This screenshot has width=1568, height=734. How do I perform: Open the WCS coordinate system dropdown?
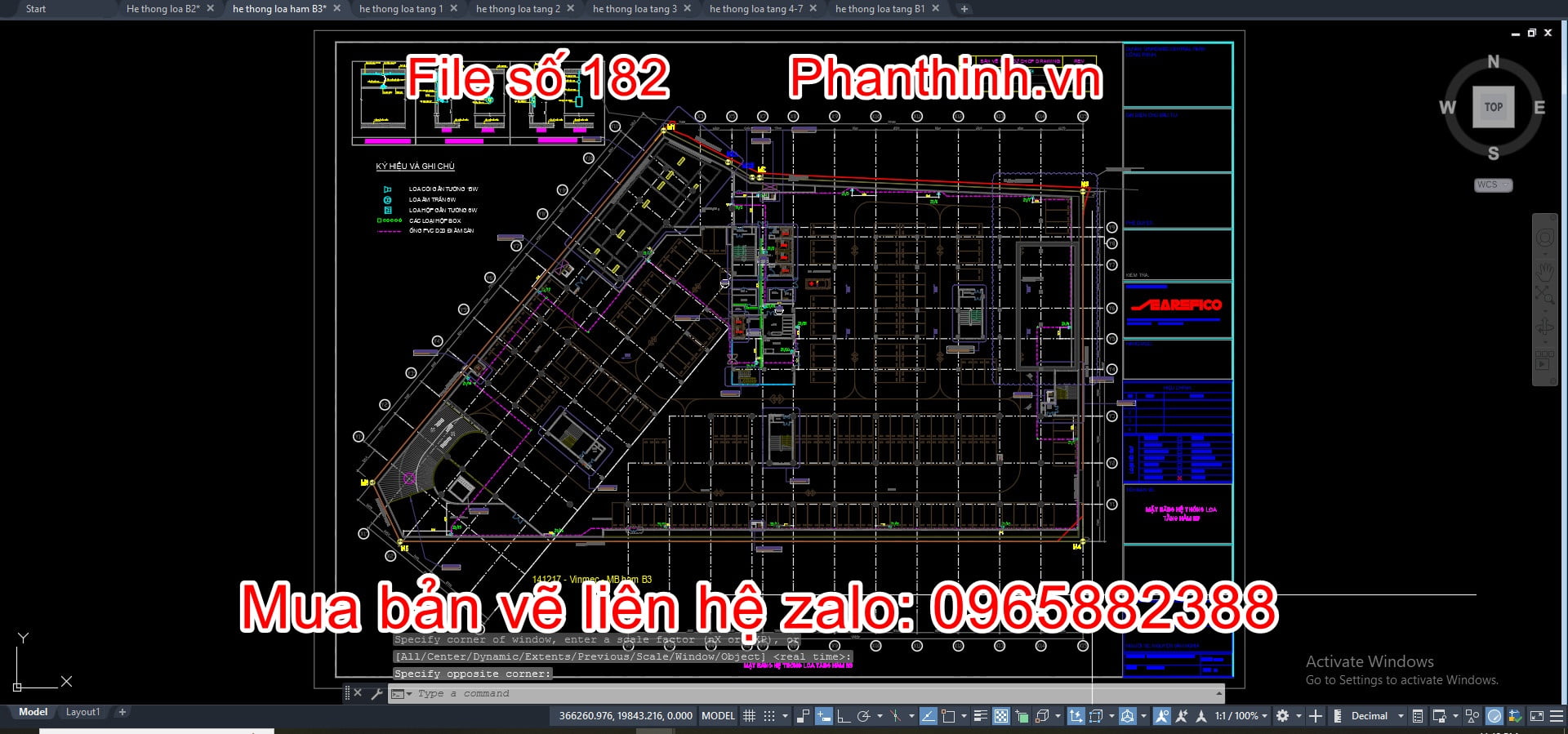tap(1493, 185)
